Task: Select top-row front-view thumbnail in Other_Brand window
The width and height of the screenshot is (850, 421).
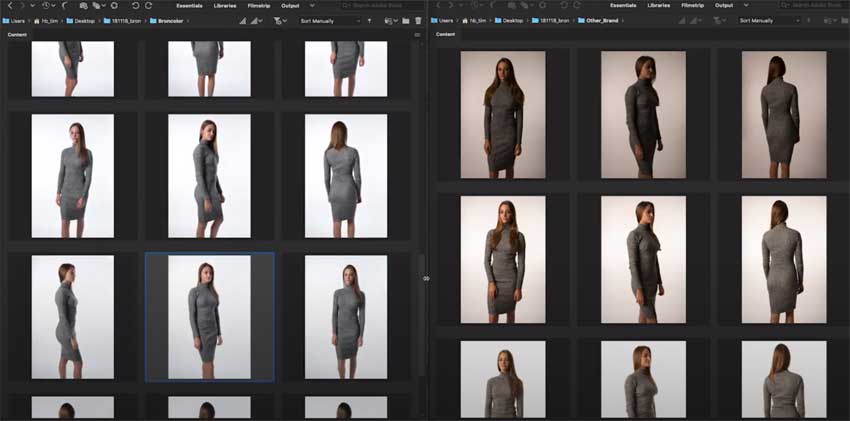Action: [x=503, y=115]
